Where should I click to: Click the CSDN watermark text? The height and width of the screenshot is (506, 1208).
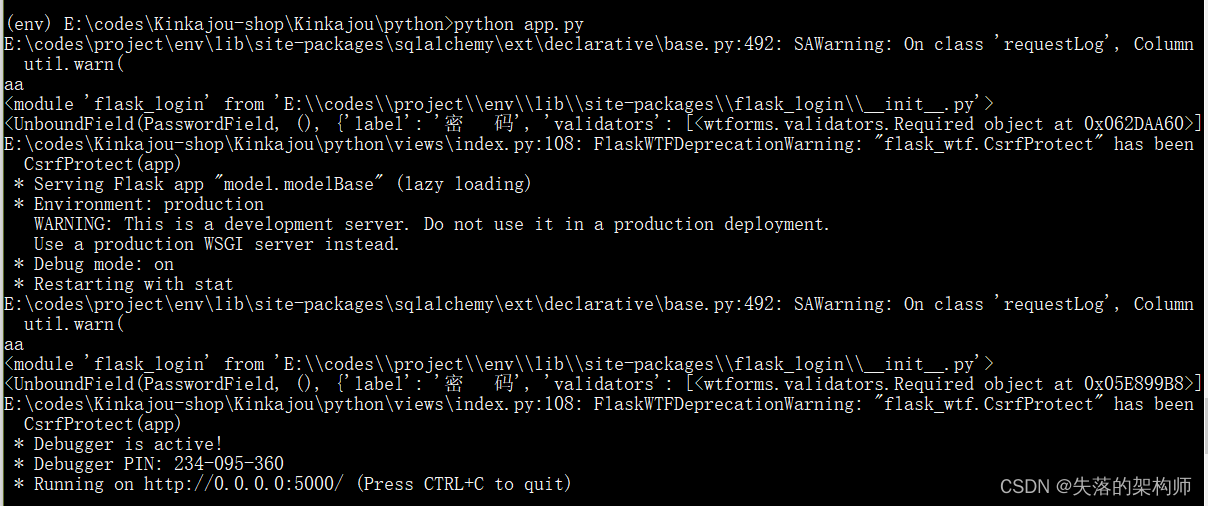point(1096,487)
